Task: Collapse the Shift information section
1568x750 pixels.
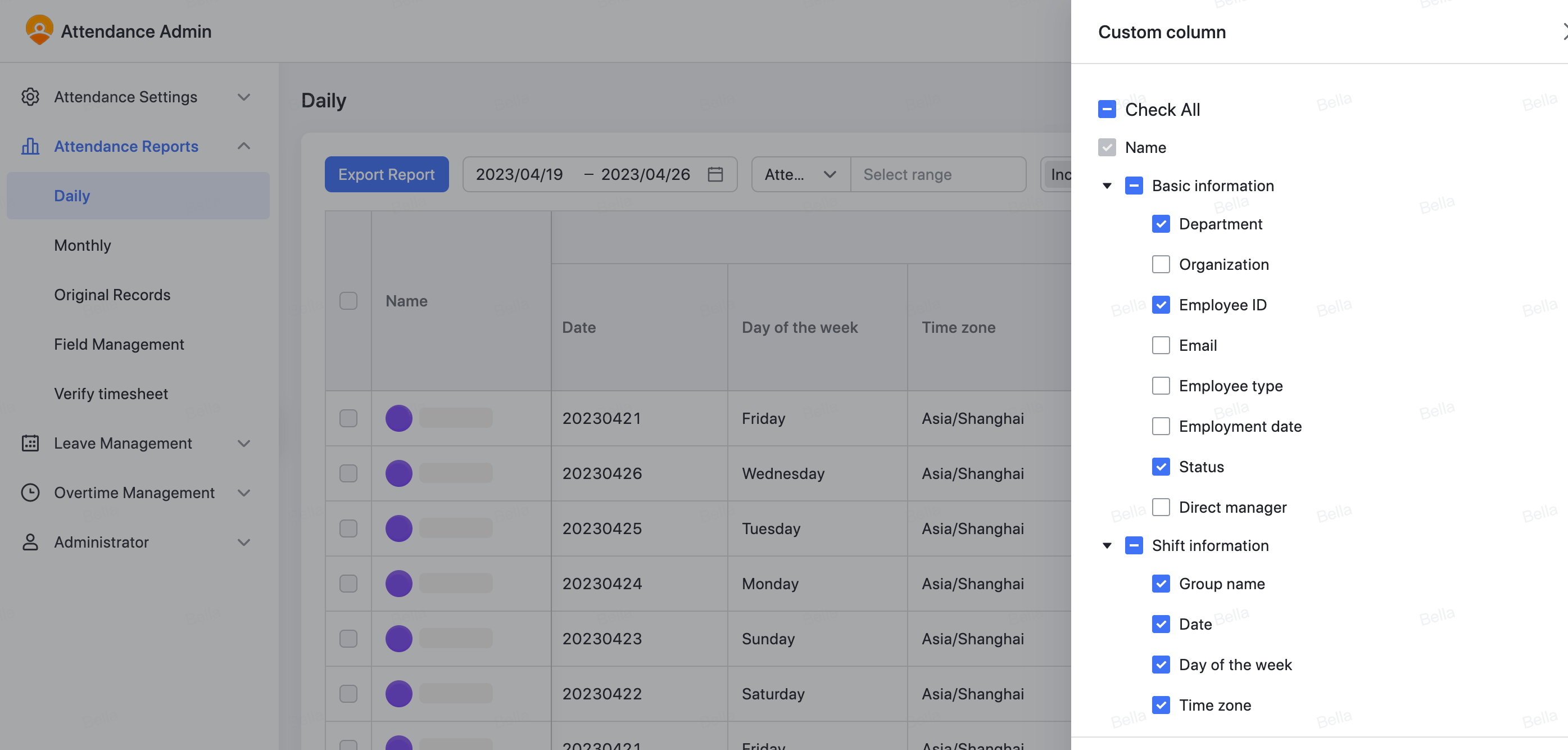Action: 1107,545
